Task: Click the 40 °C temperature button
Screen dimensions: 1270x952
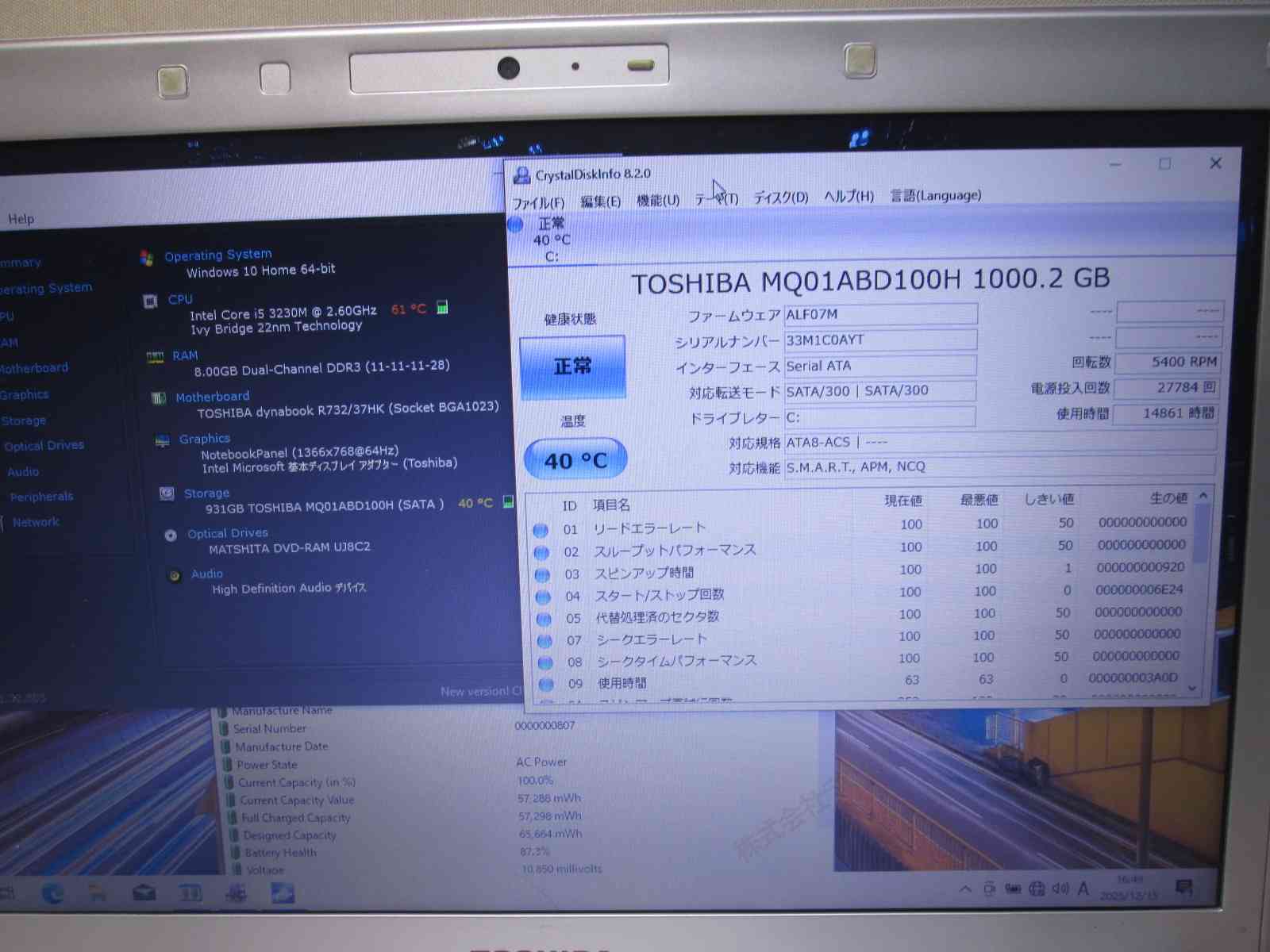Action: (x=575, y=460)
